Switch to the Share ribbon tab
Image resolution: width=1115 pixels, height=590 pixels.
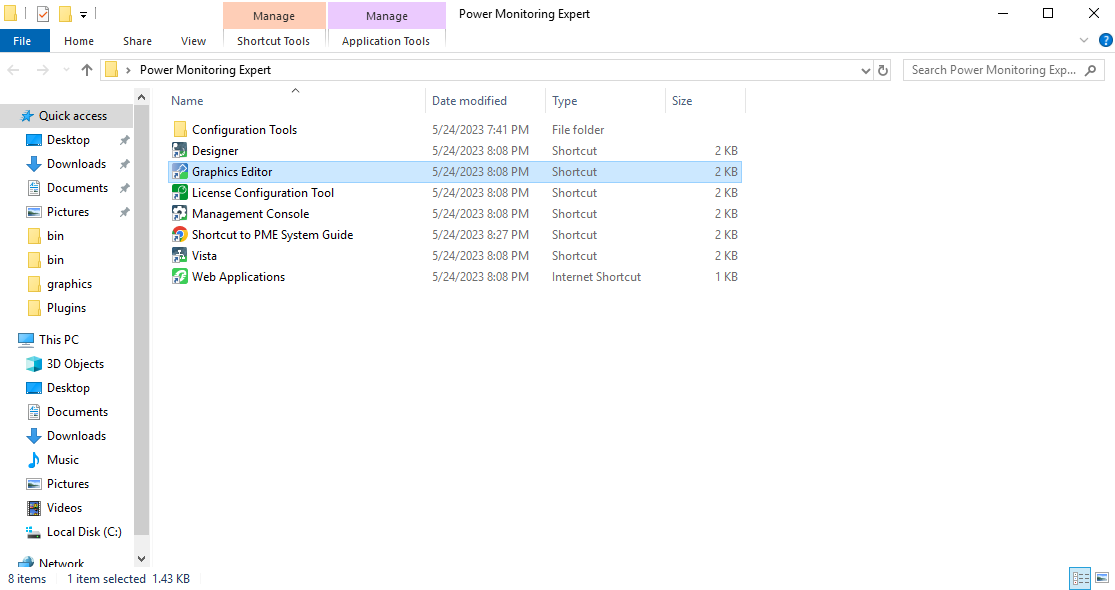pos(137,41)
